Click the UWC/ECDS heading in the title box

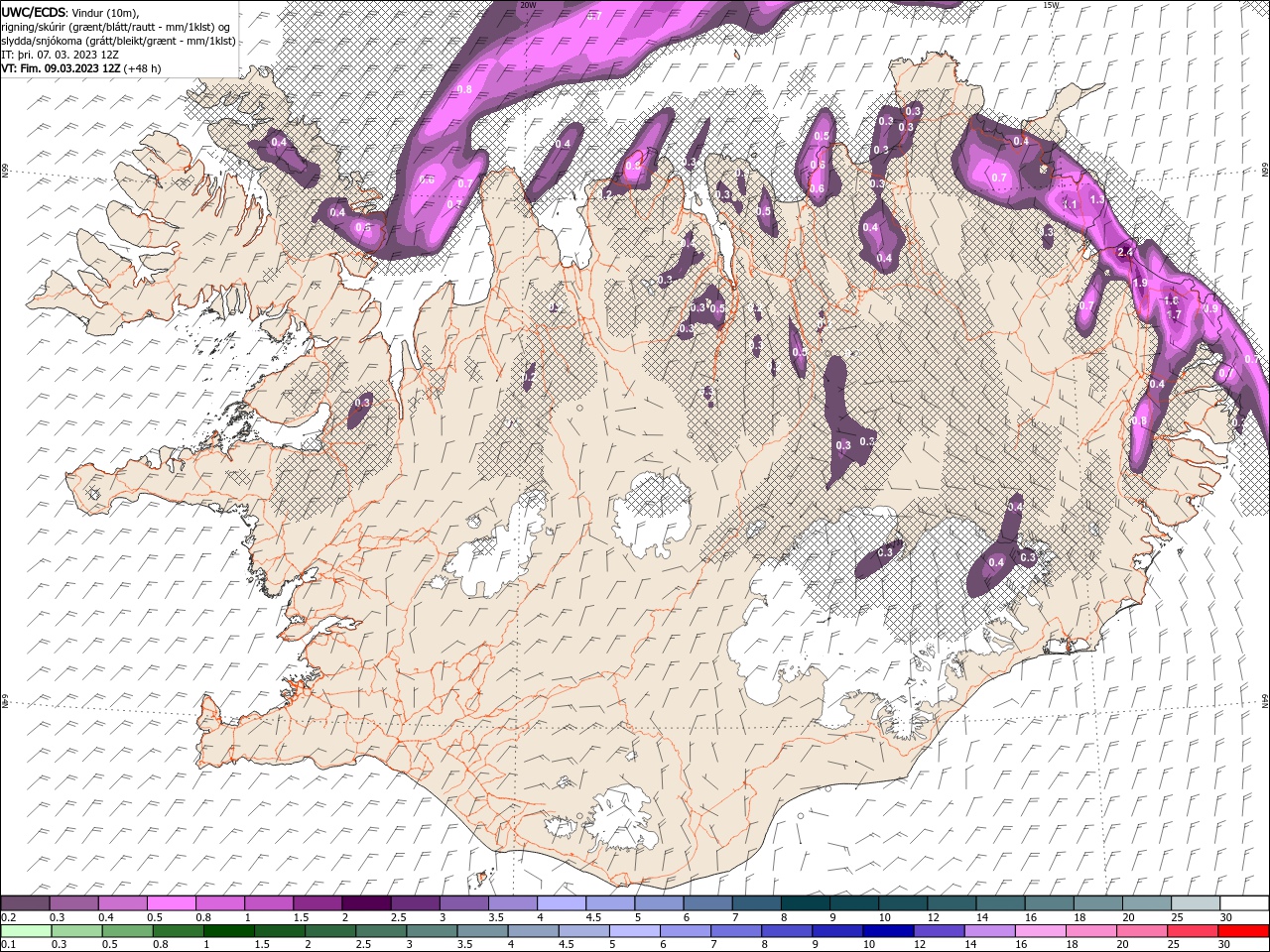click(34, 12)
